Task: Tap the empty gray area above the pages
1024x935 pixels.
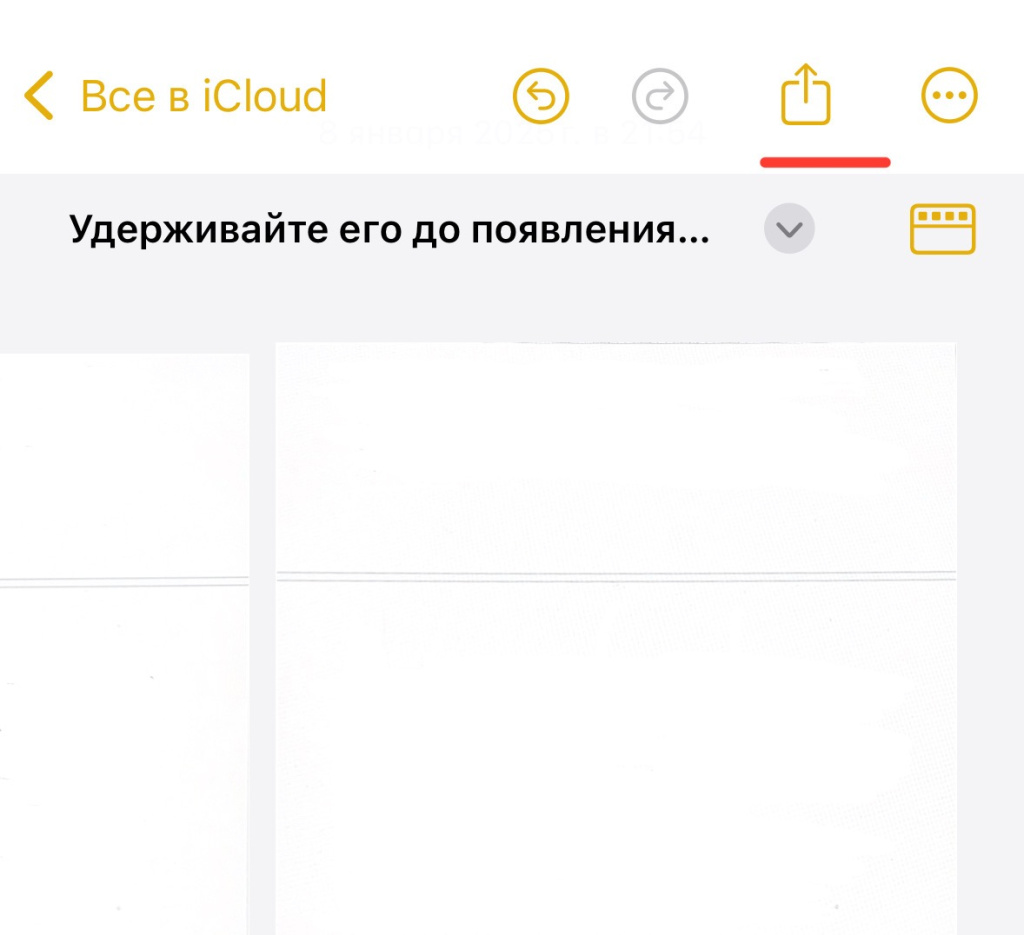Action: pos(512,305)
